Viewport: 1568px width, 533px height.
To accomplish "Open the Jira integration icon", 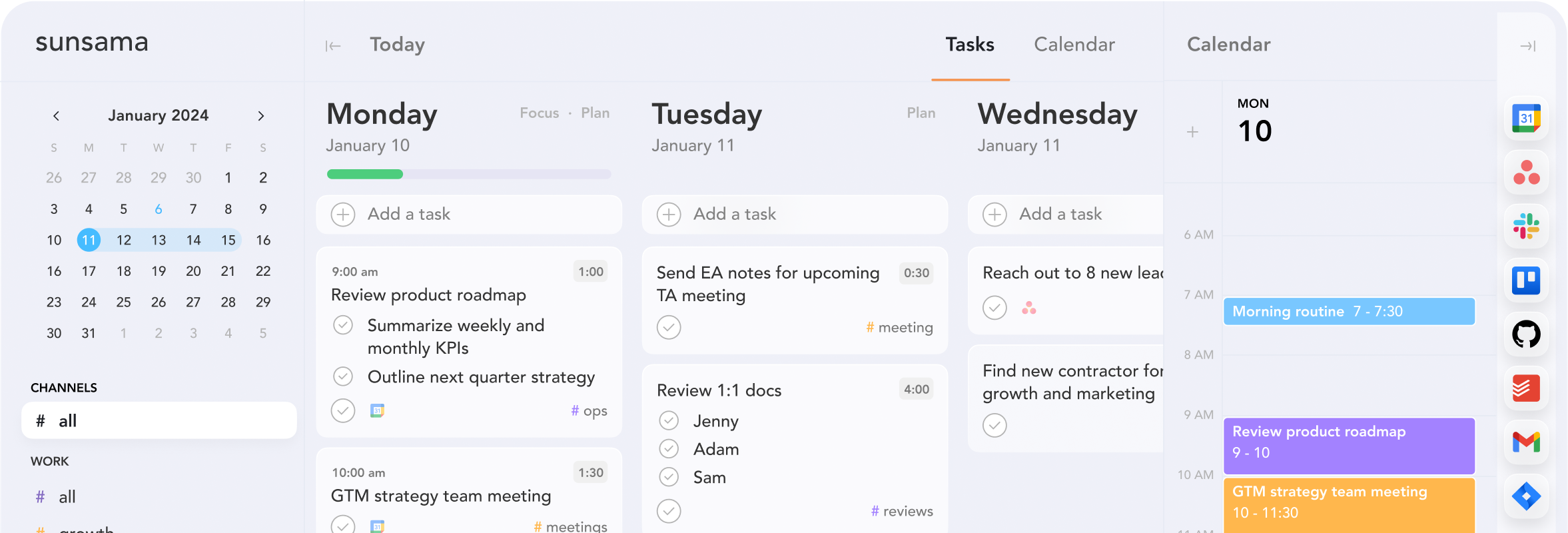I will (x=1526, y=496).
